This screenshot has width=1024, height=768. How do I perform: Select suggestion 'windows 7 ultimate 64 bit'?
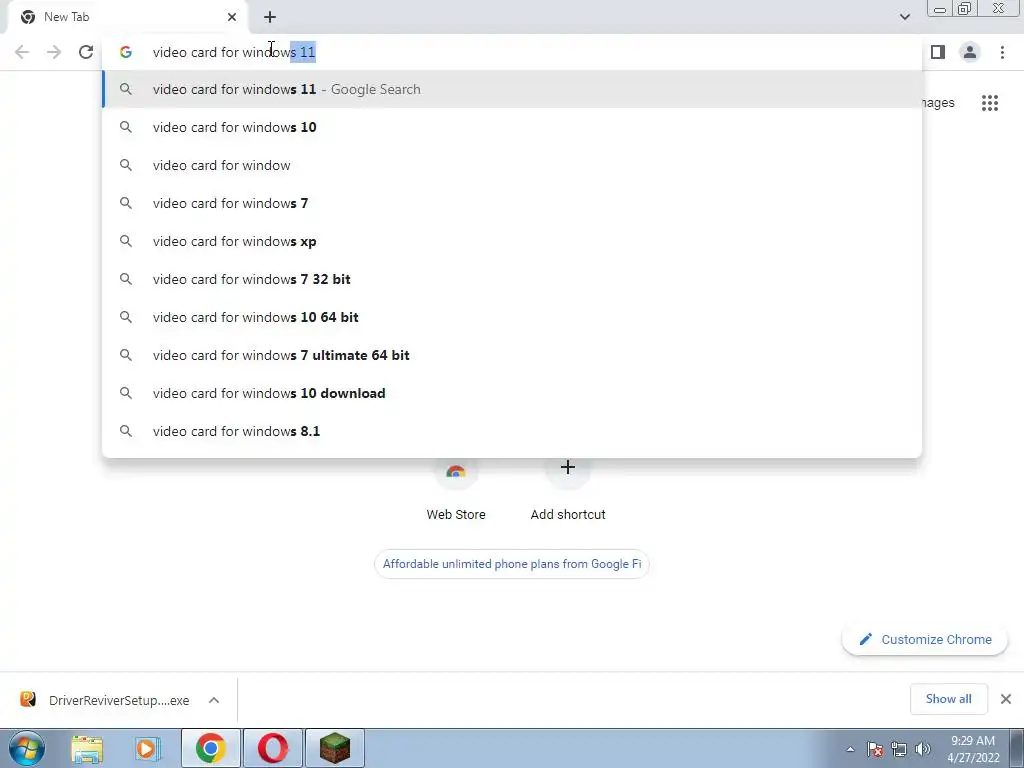[x=512, y=355]
